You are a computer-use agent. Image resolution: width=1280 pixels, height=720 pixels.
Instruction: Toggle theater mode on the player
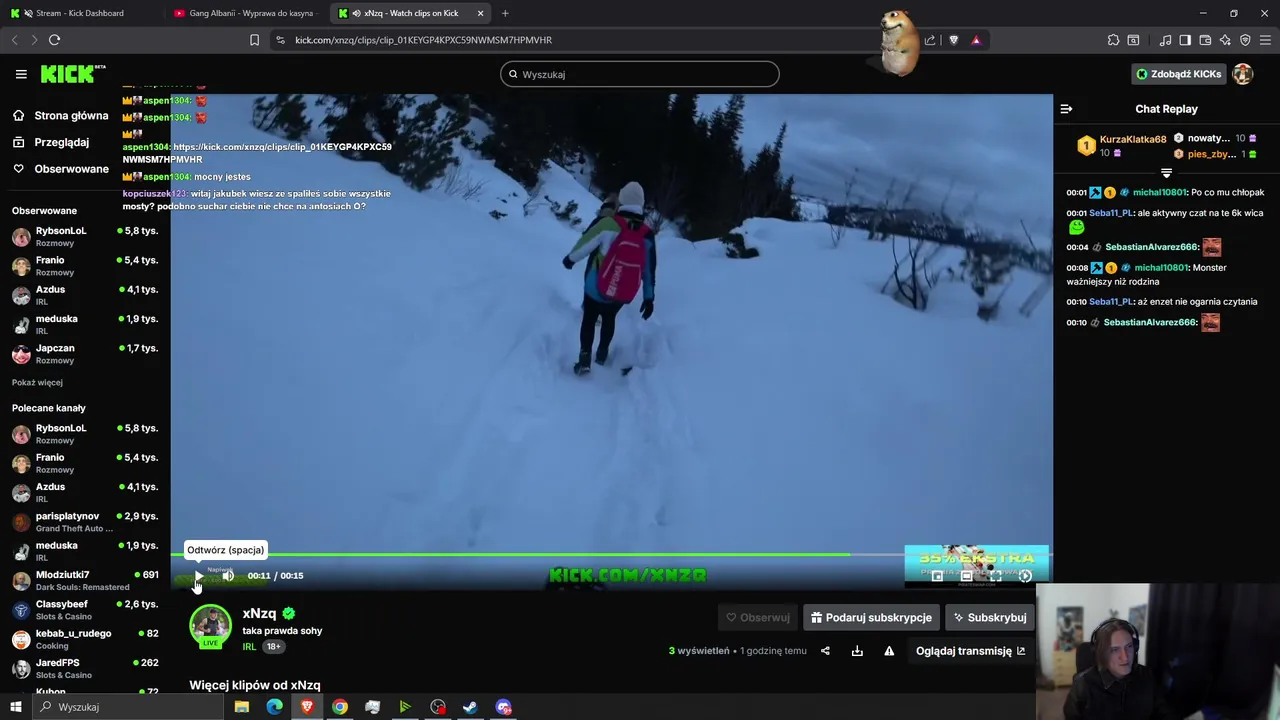(x=966, y=576)
